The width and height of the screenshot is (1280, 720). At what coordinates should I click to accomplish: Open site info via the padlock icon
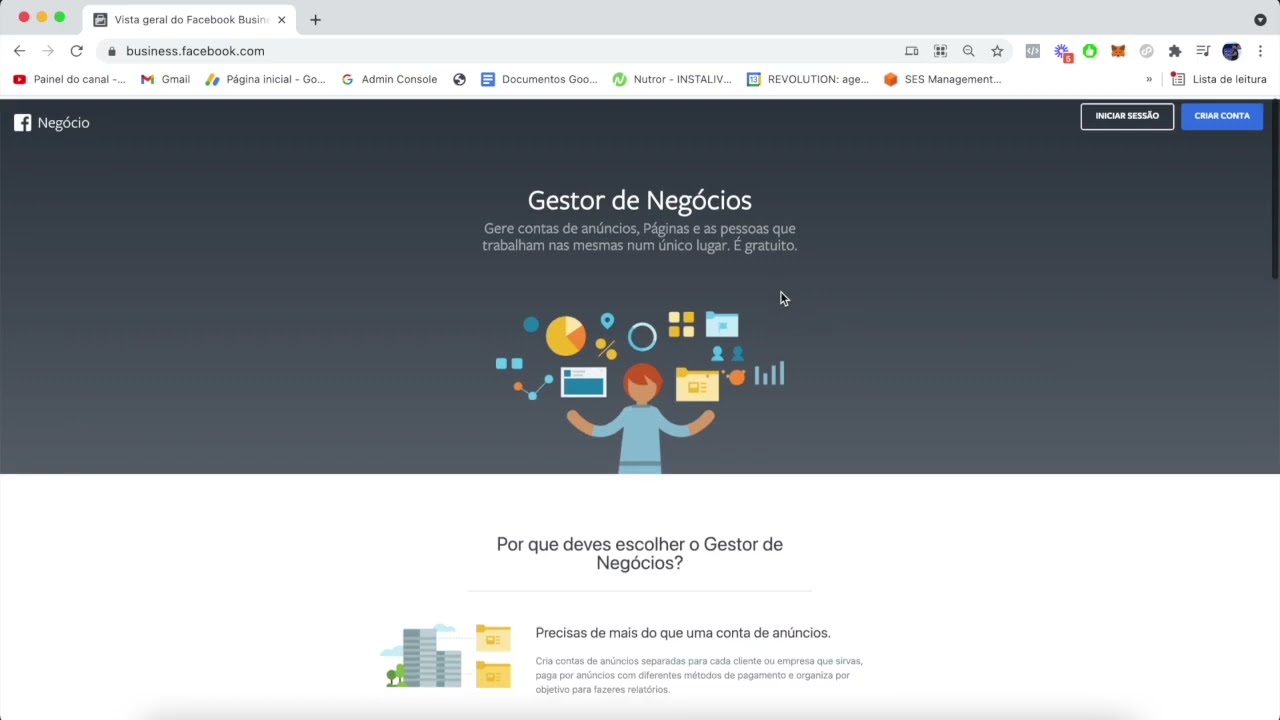click(x=112, y=51)
